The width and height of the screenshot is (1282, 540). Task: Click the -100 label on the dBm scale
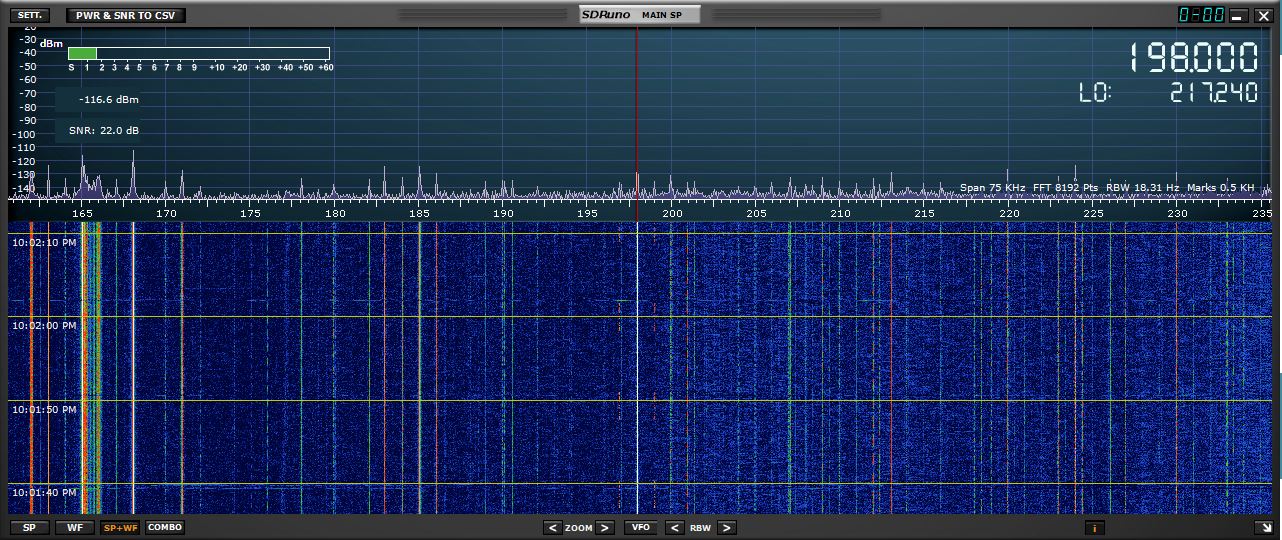tap(23, 134)
